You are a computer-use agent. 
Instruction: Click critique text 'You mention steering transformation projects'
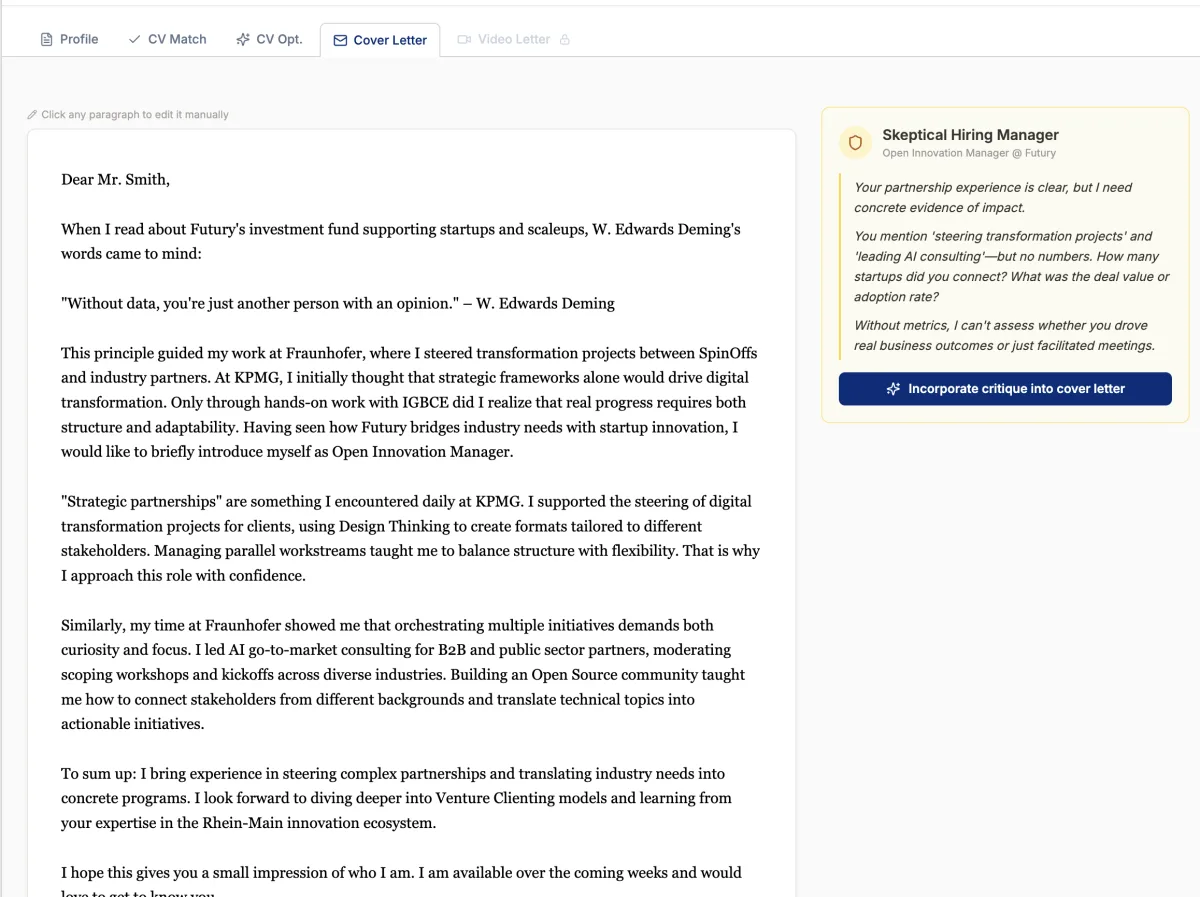1011,266
